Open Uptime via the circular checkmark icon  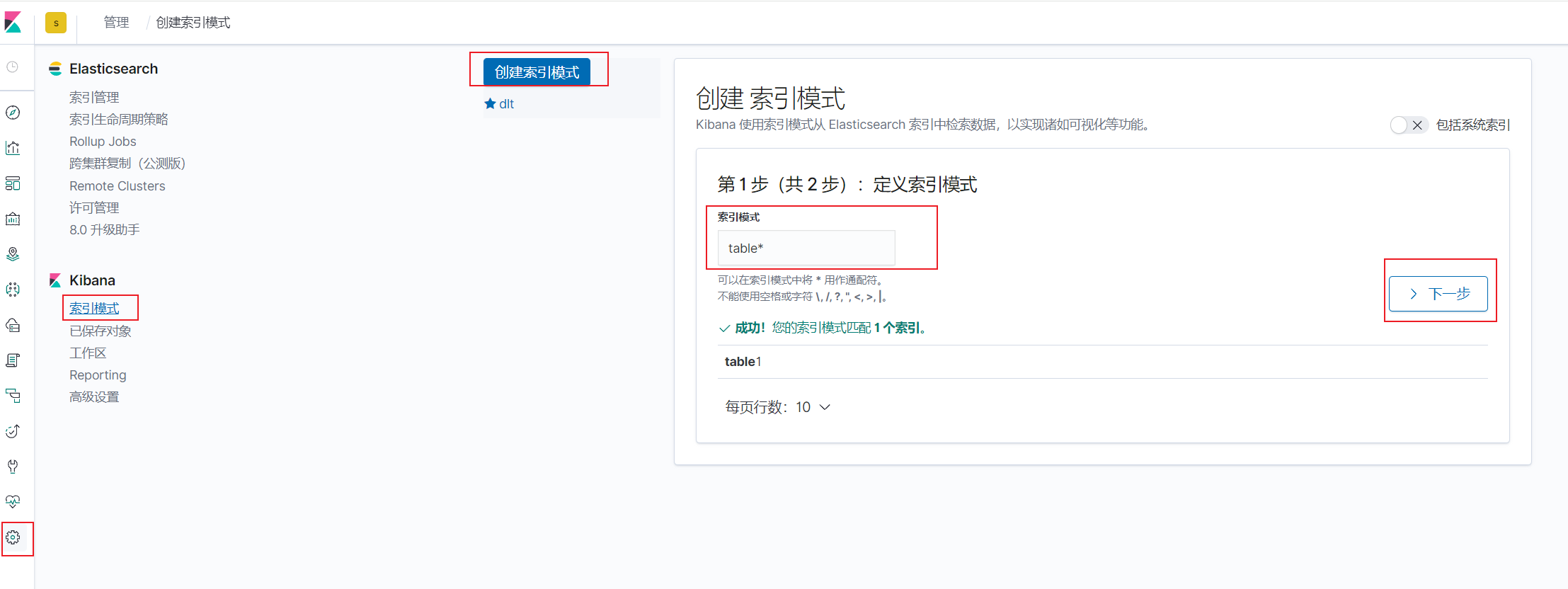(13, 431)
